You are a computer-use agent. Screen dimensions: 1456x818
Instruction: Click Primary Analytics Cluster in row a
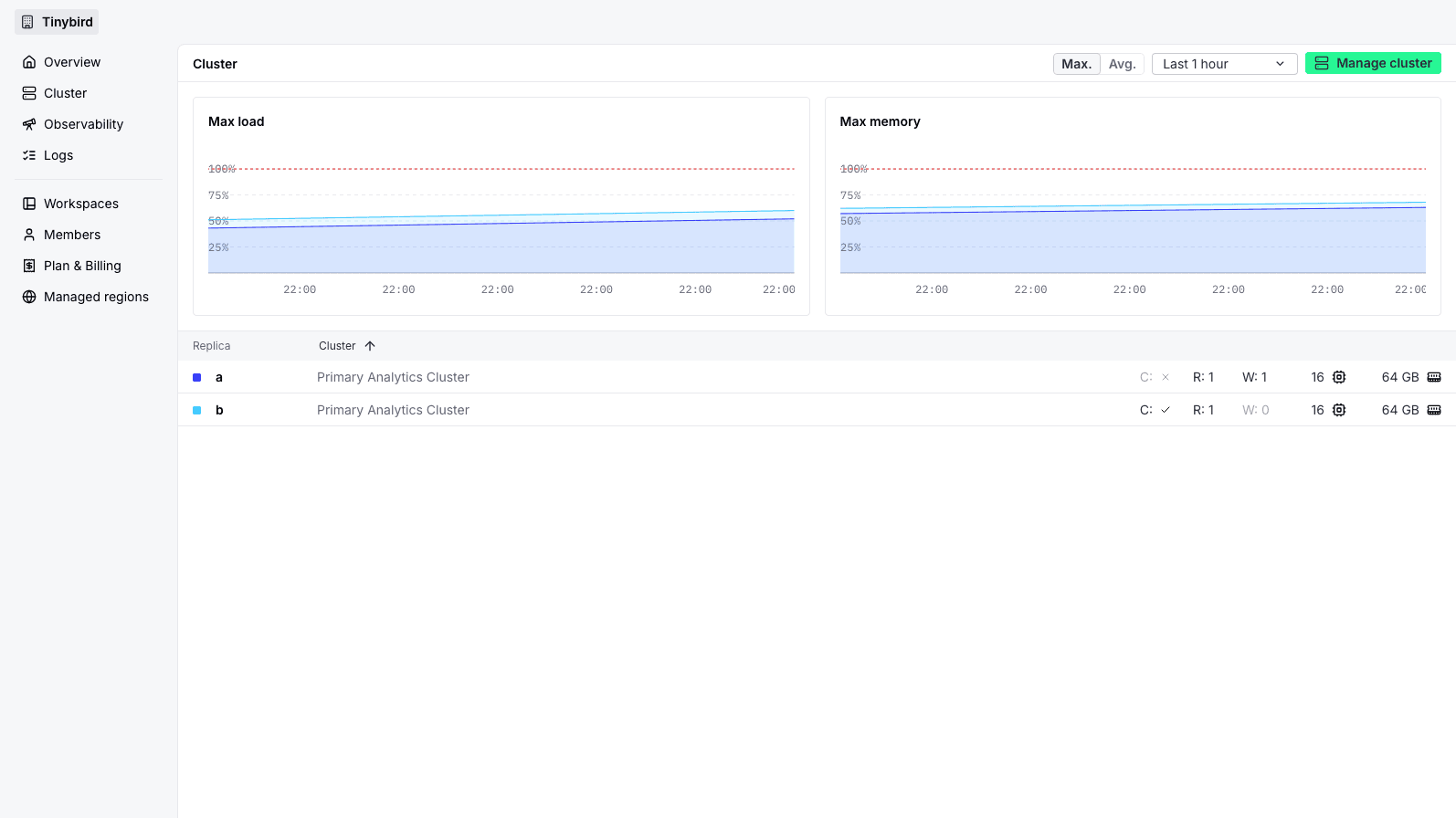click(x=393, y=377)
